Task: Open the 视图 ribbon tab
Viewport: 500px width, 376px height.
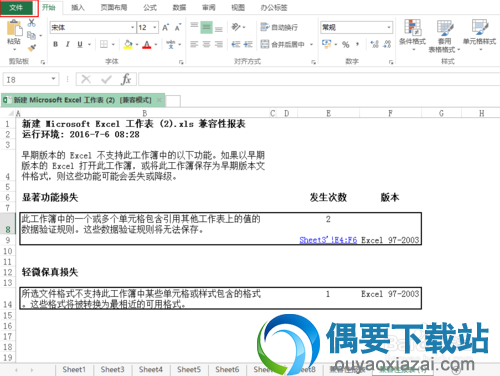Action: pyautogui.click(x=238, y=7)
